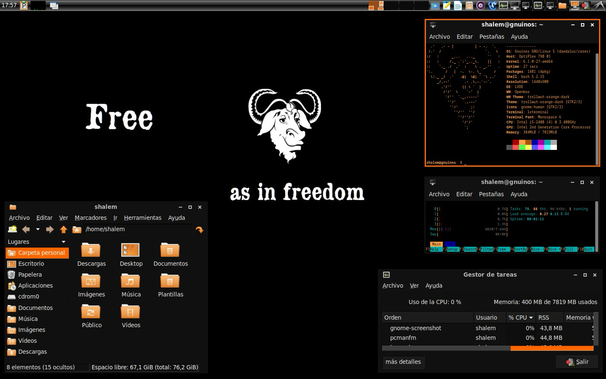Open Aplicaciones in the sidebar
Screen dimensions: 606x379
[x=37, y=286]
